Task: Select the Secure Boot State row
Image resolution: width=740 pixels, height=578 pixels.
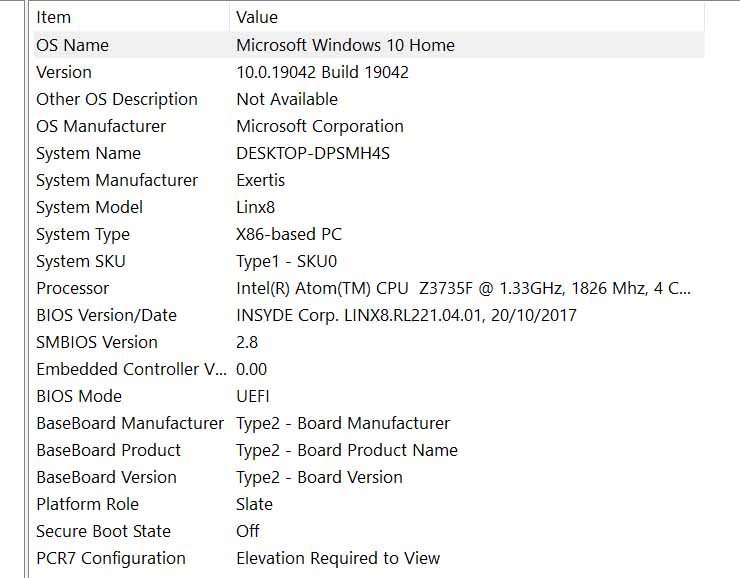Action: click(369, 531)
